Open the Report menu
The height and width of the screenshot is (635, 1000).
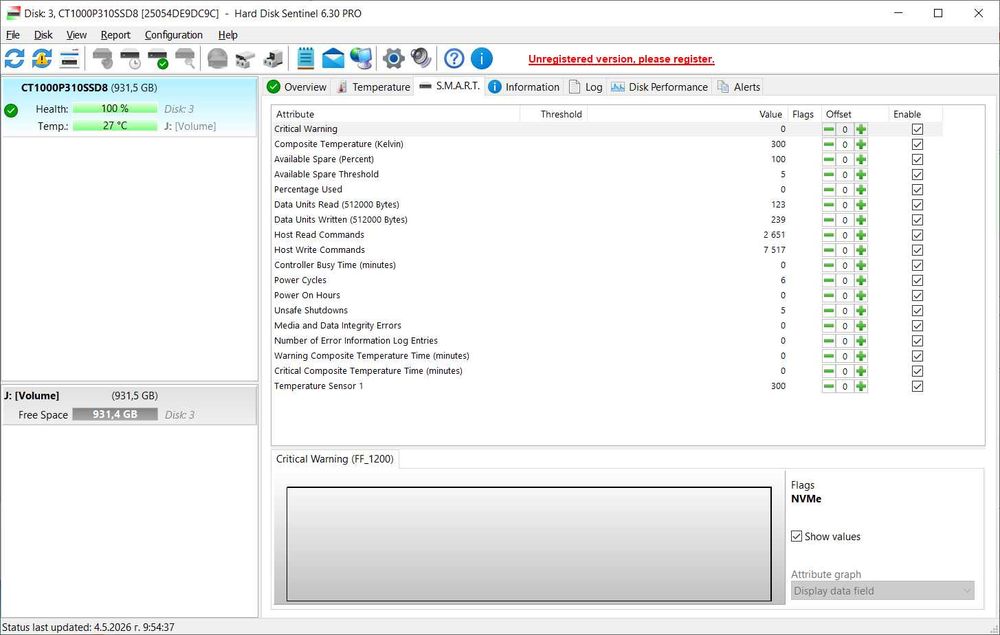click(x=115, y=35)
